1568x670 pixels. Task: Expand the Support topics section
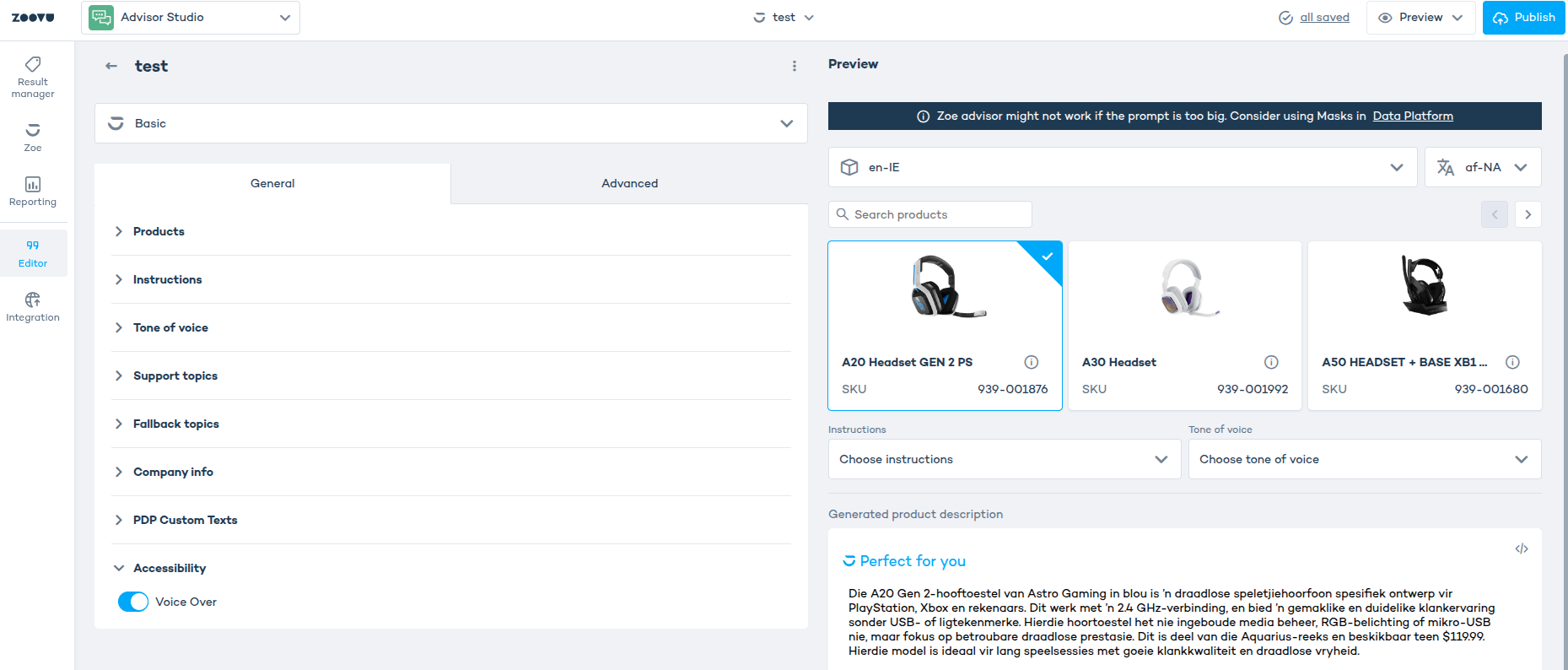click(x=175, y=376)
